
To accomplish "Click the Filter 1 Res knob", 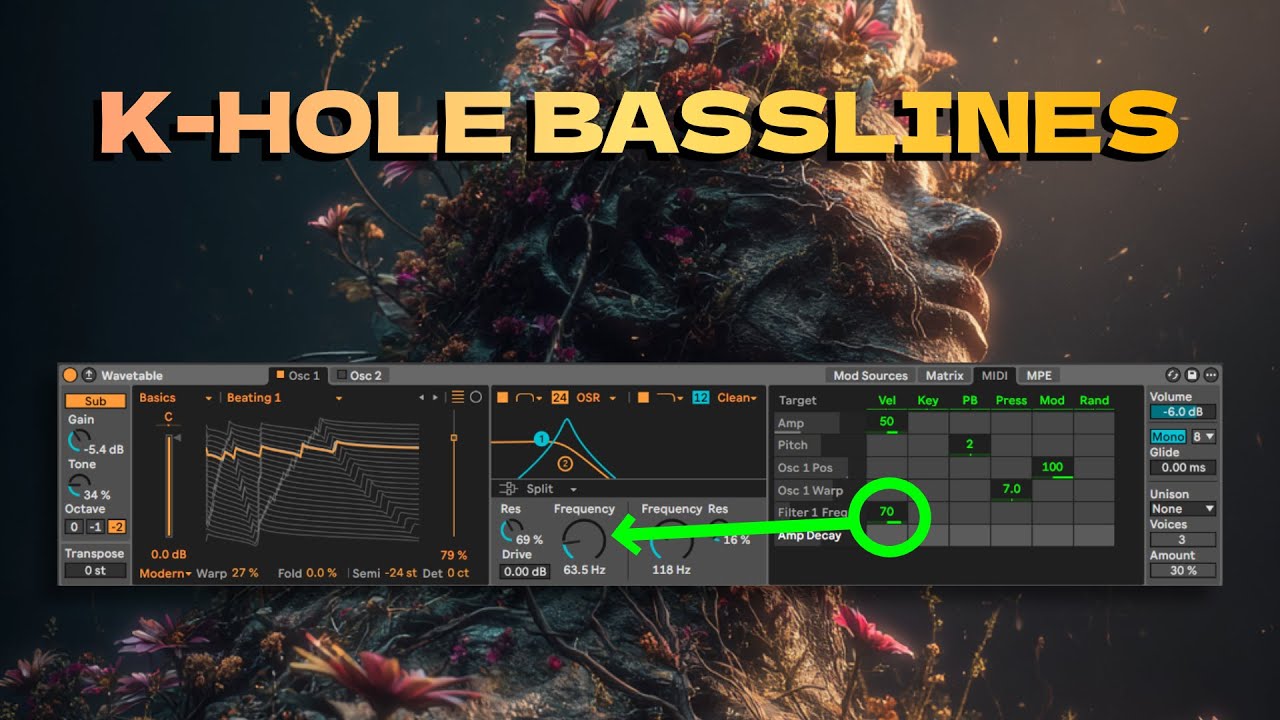I will pyautogui.click(x=512, y=531).
